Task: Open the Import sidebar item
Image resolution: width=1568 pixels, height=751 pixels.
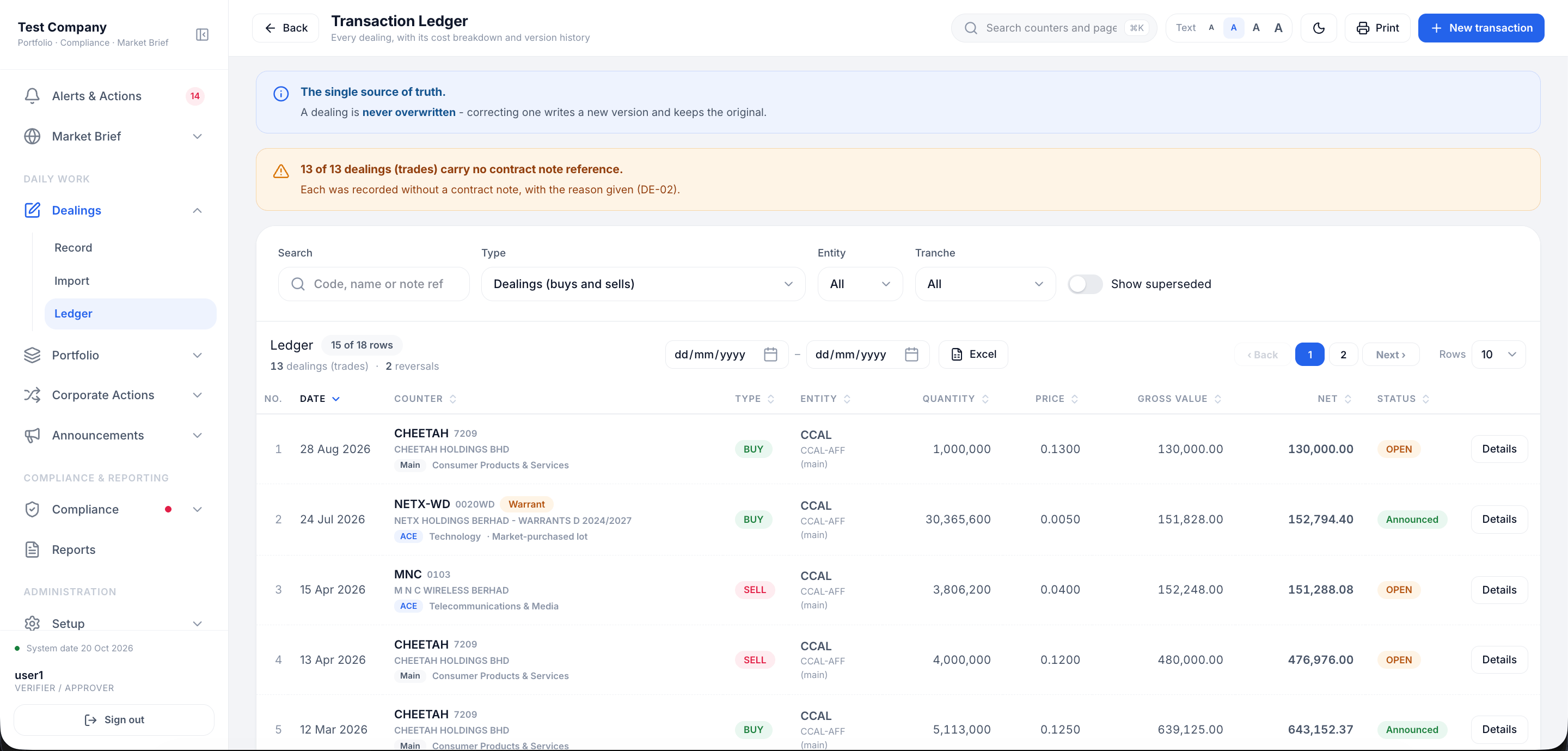Action: [130, 281]
